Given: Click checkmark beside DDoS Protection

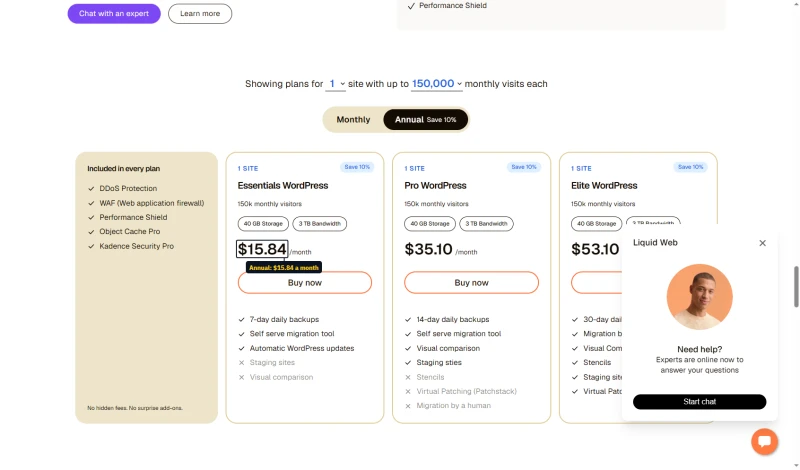Looking at the screenshot, I should coord(91,189).
